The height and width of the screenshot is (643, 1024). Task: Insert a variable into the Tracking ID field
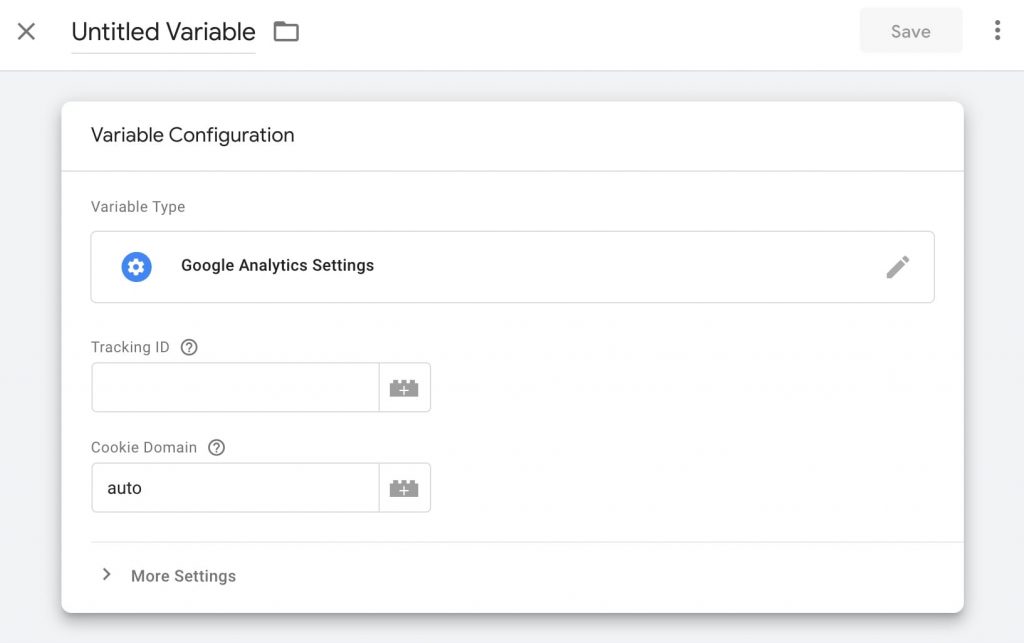coord(404,387)
